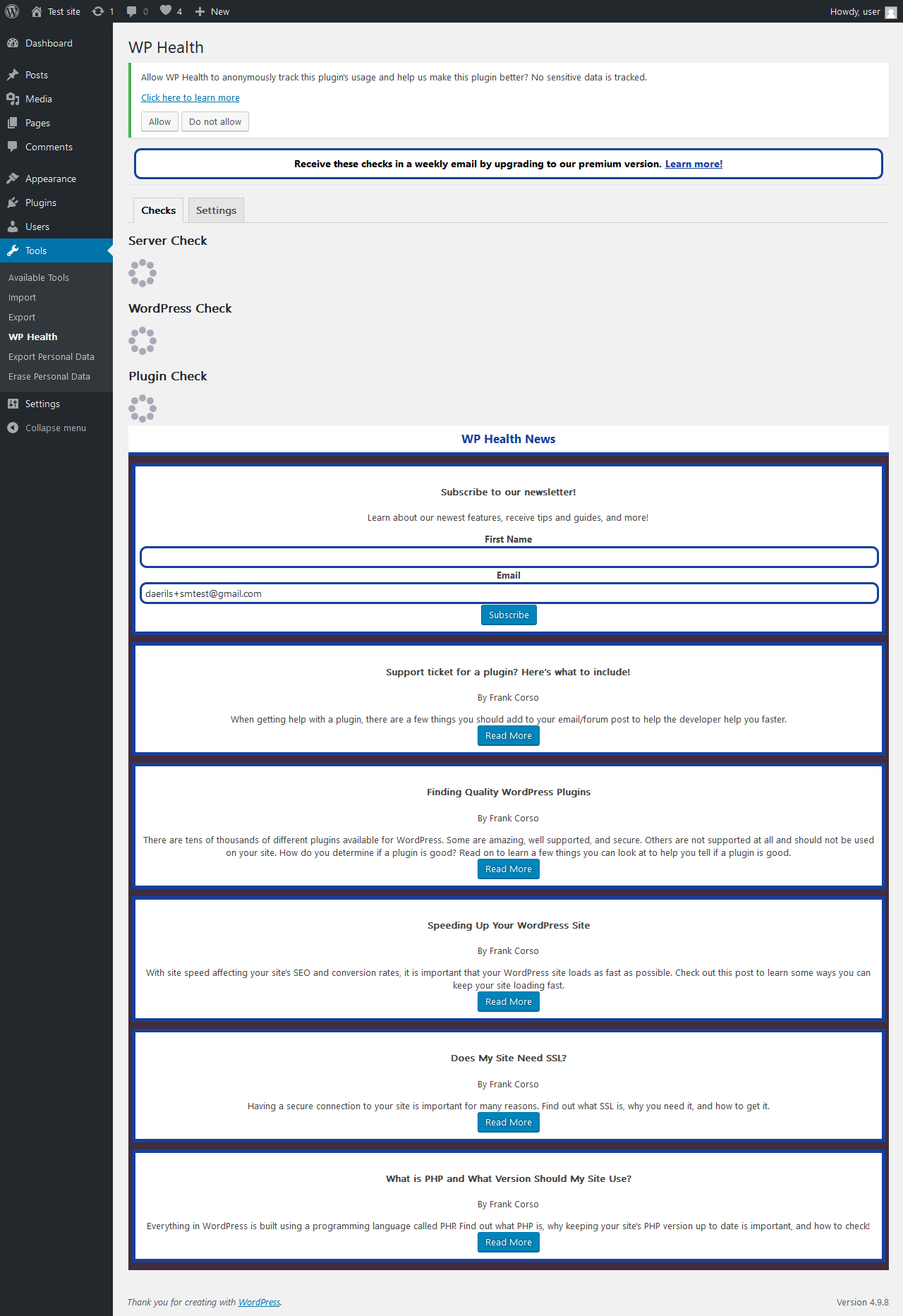Focus the Email input field

pos(509,593)
